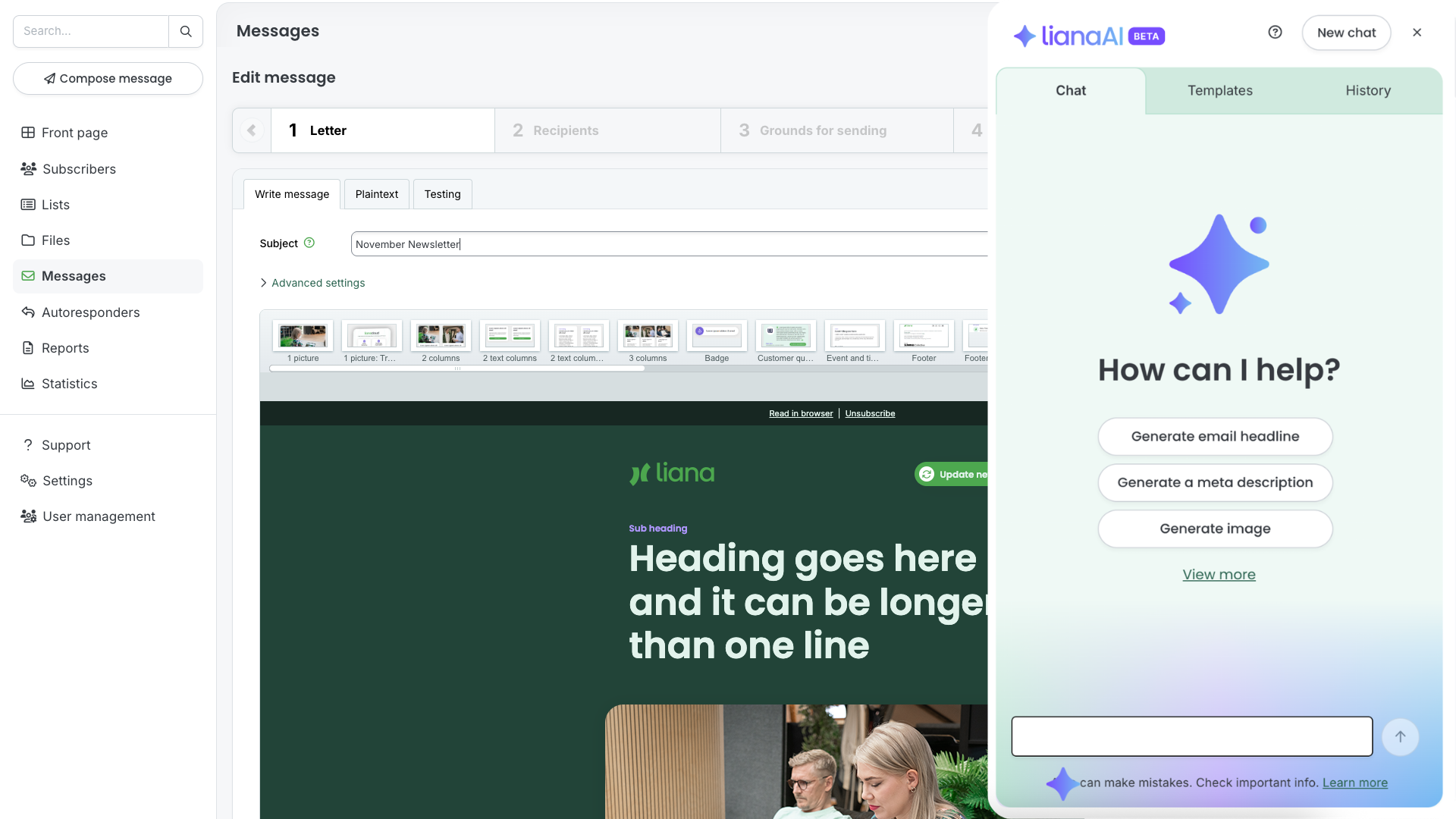Open the Testing tab
The height and width of the screenshot is (819, 1456).
coord(442,194)
